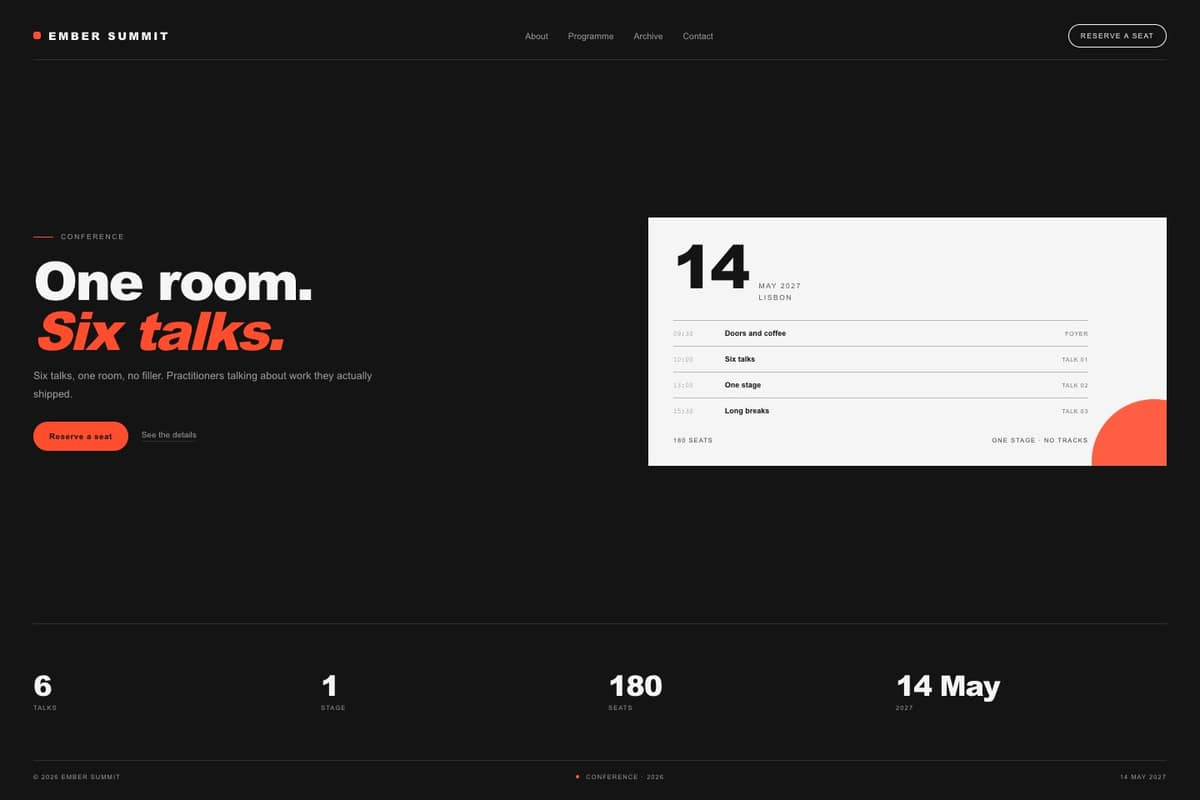Screen dimensions: 1200x800
Task: Click the large "180" seats statistic
Action: pyautogui.click(x=635, y=686)
